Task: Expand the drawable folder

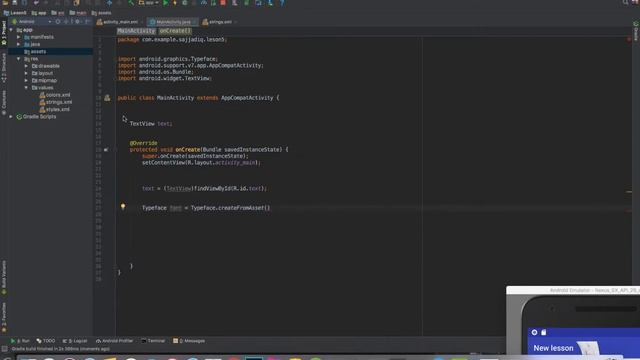Action: coord(26,66)
